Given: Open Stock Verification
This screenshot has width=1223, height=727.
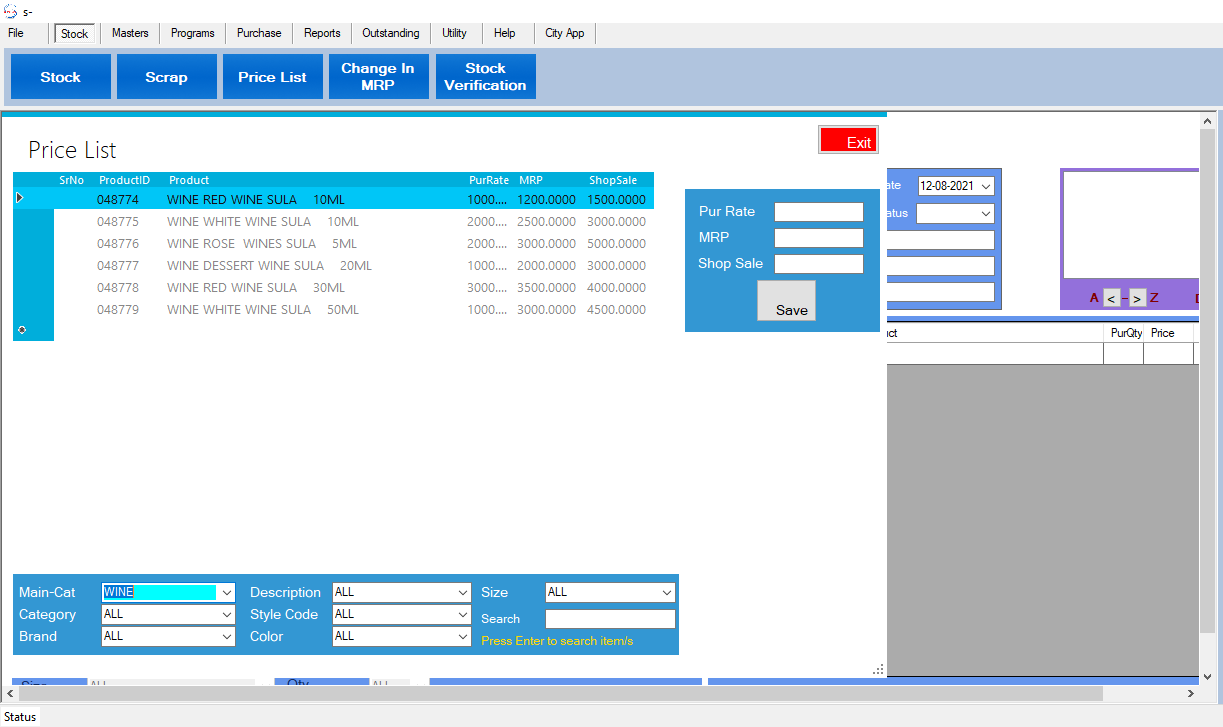Looking at the screenshot, I should point(485,77).
